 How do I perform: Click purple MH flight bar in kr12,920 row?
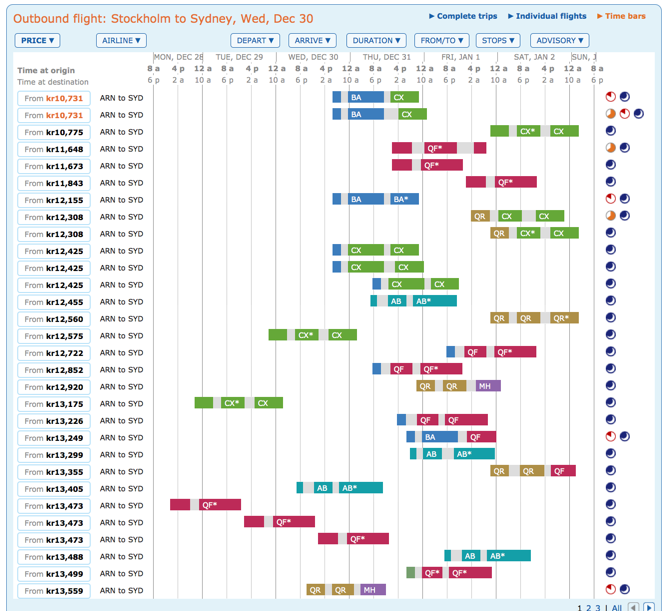pos(484,386)
